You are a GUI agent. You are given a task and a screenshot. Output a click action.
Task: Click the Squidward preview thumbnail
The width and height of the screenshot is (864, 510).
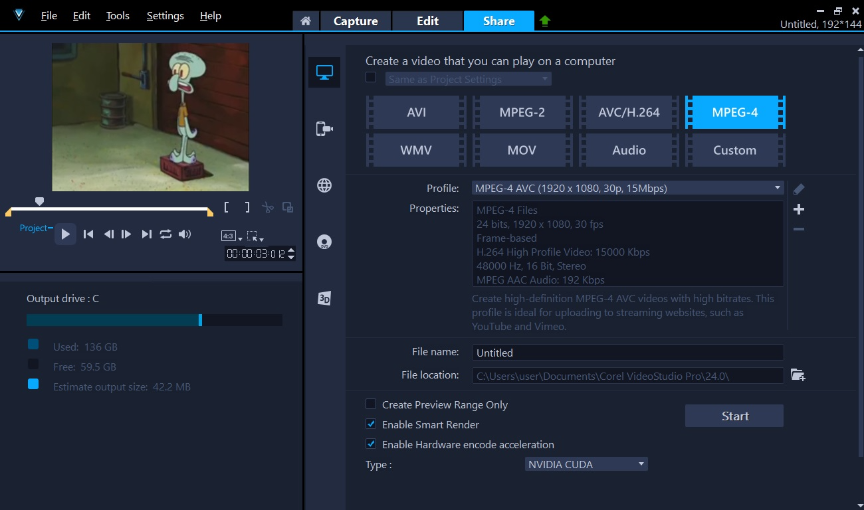pos(150,117)
